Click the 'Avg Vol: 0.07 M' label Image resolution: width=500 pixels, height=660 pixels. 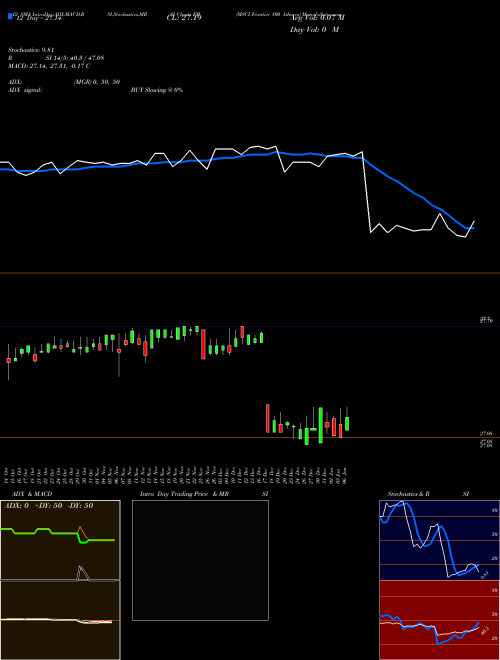point(317,18)
